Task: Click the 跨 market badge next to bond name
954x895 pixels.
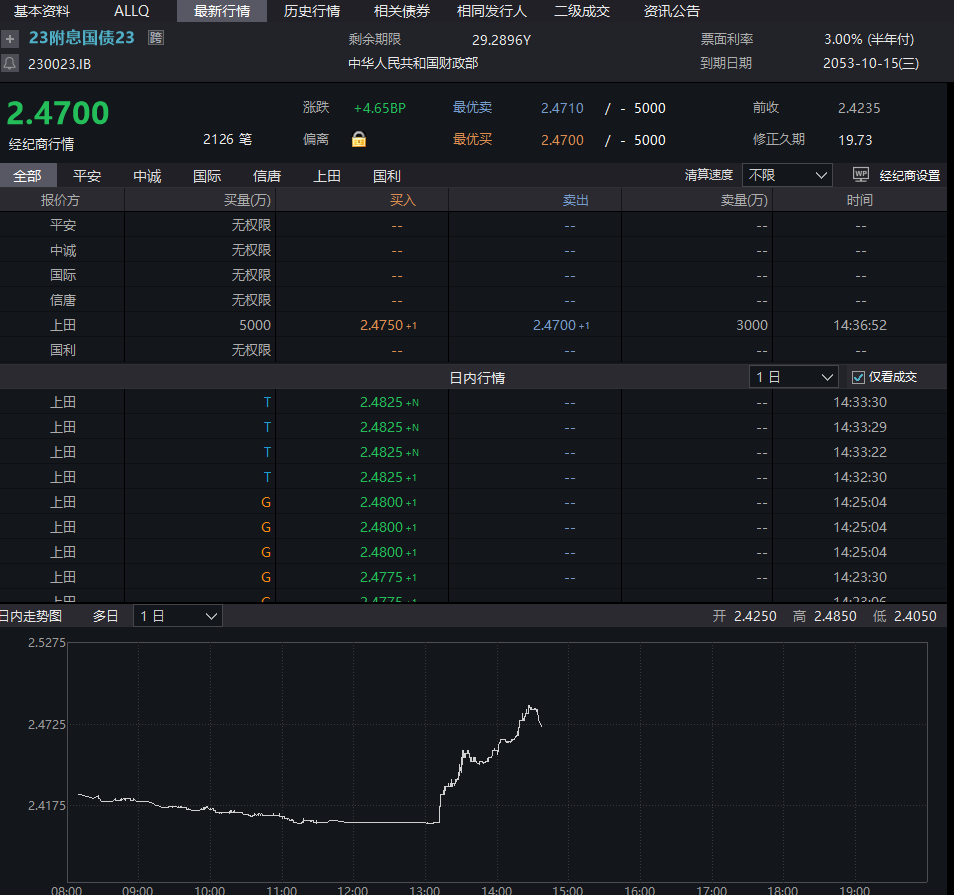Action: [156, 38]
